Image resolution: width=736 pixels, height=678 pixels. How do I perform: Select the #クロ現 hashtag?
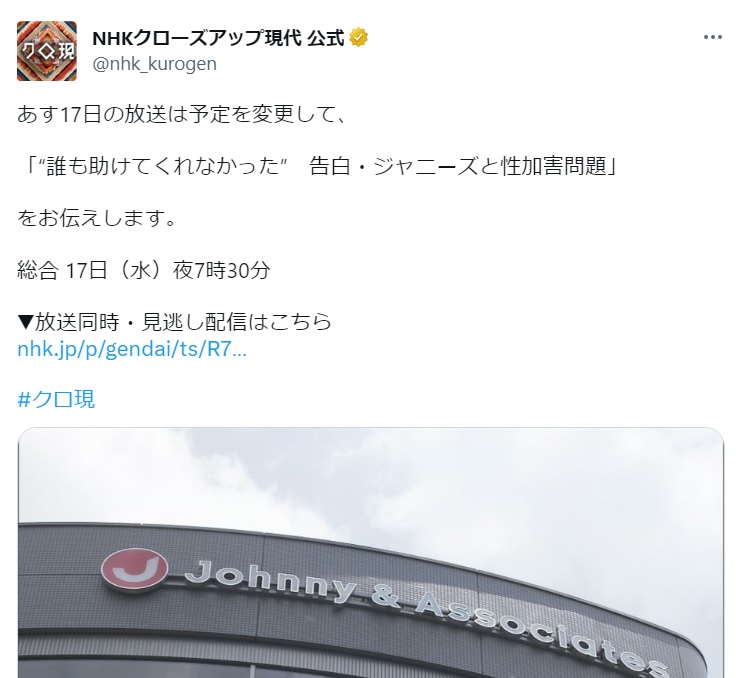56,399
